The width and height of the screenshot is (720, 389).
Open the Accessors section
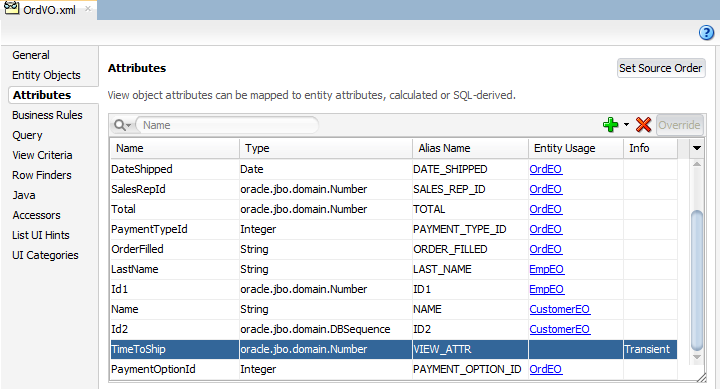coord(36,215)
